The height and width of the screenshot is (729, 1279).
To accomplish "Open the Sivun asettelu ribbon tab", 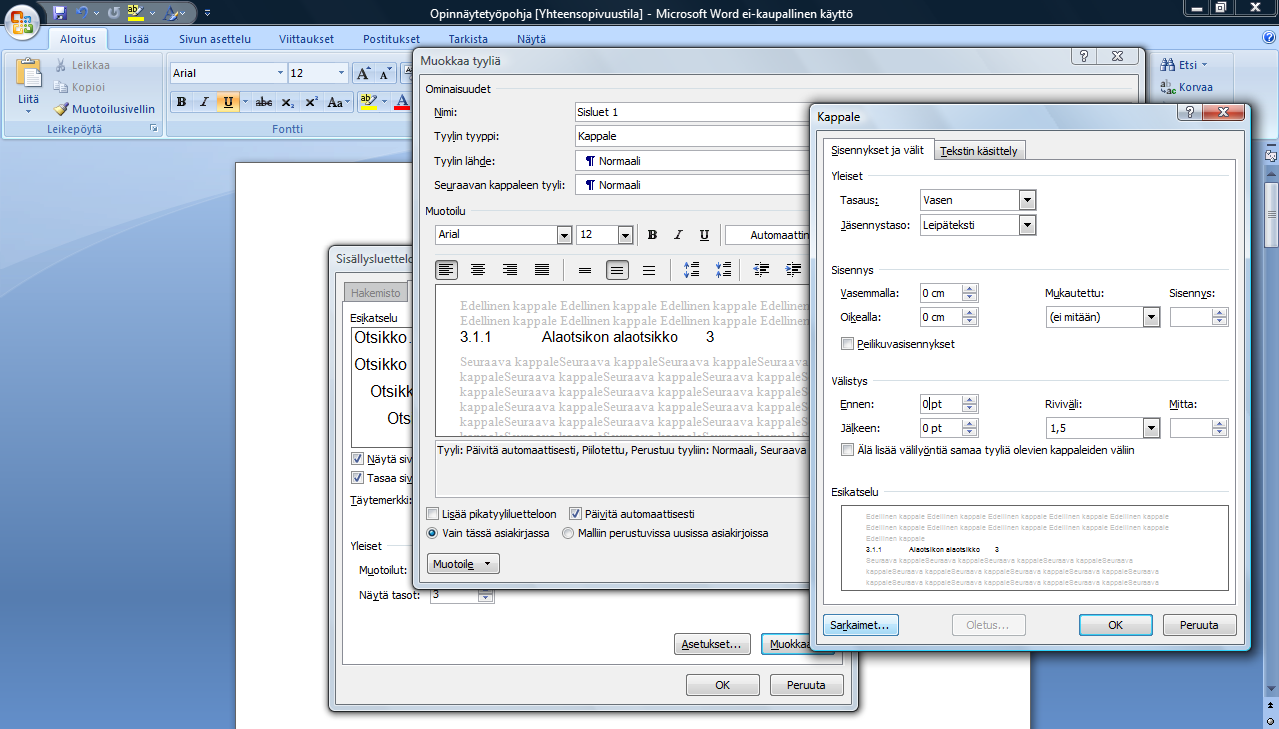I will pos(215,39).
